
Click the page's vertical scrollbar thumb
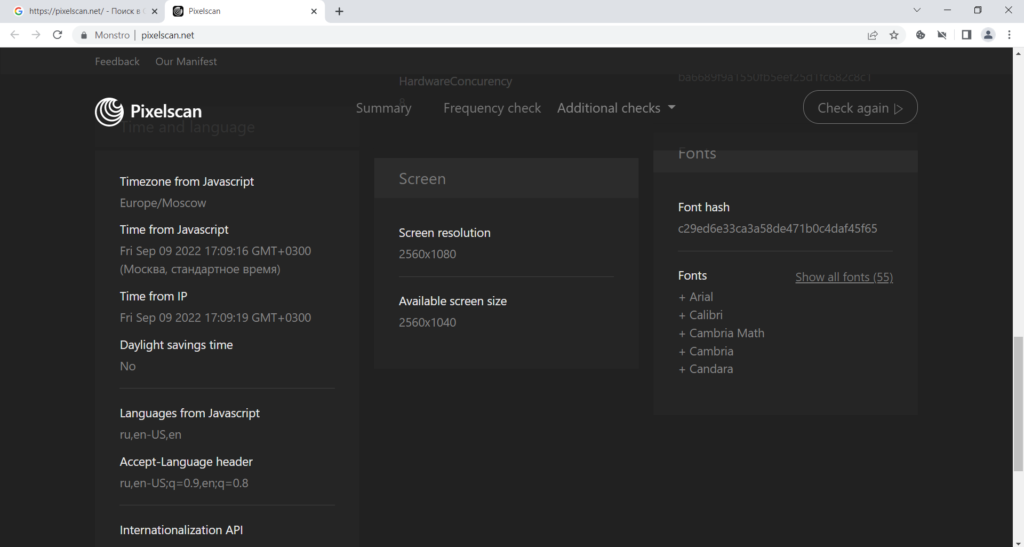(x=1018, y=402)
